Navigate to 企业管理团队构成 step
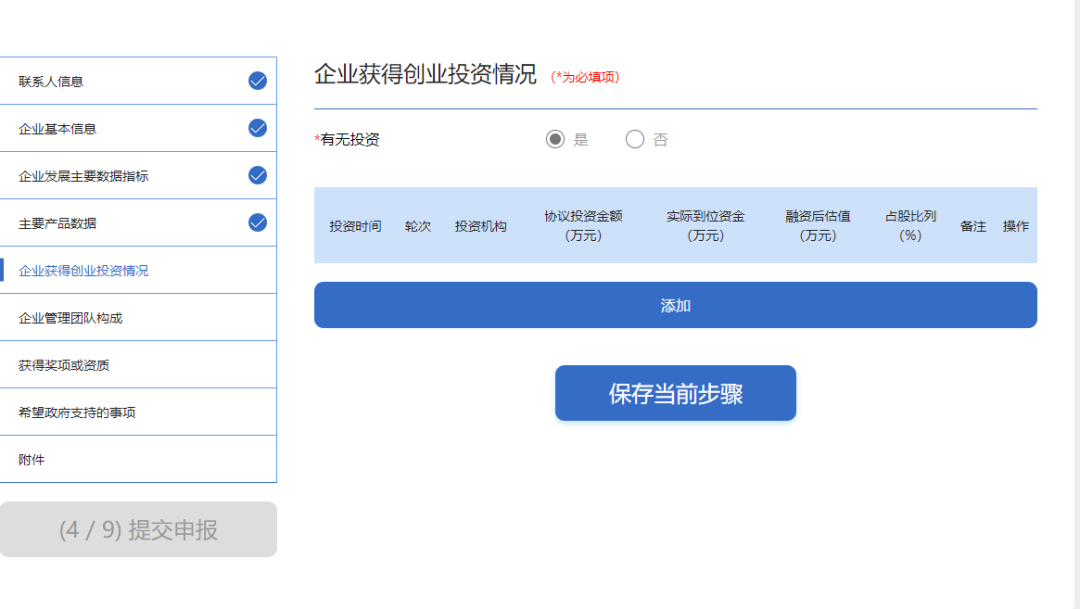 point(71,318)
